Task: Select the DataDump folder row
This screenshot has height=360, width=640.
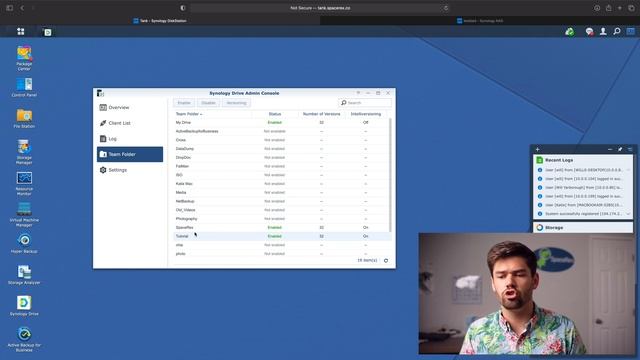Action: coord(281,149)
